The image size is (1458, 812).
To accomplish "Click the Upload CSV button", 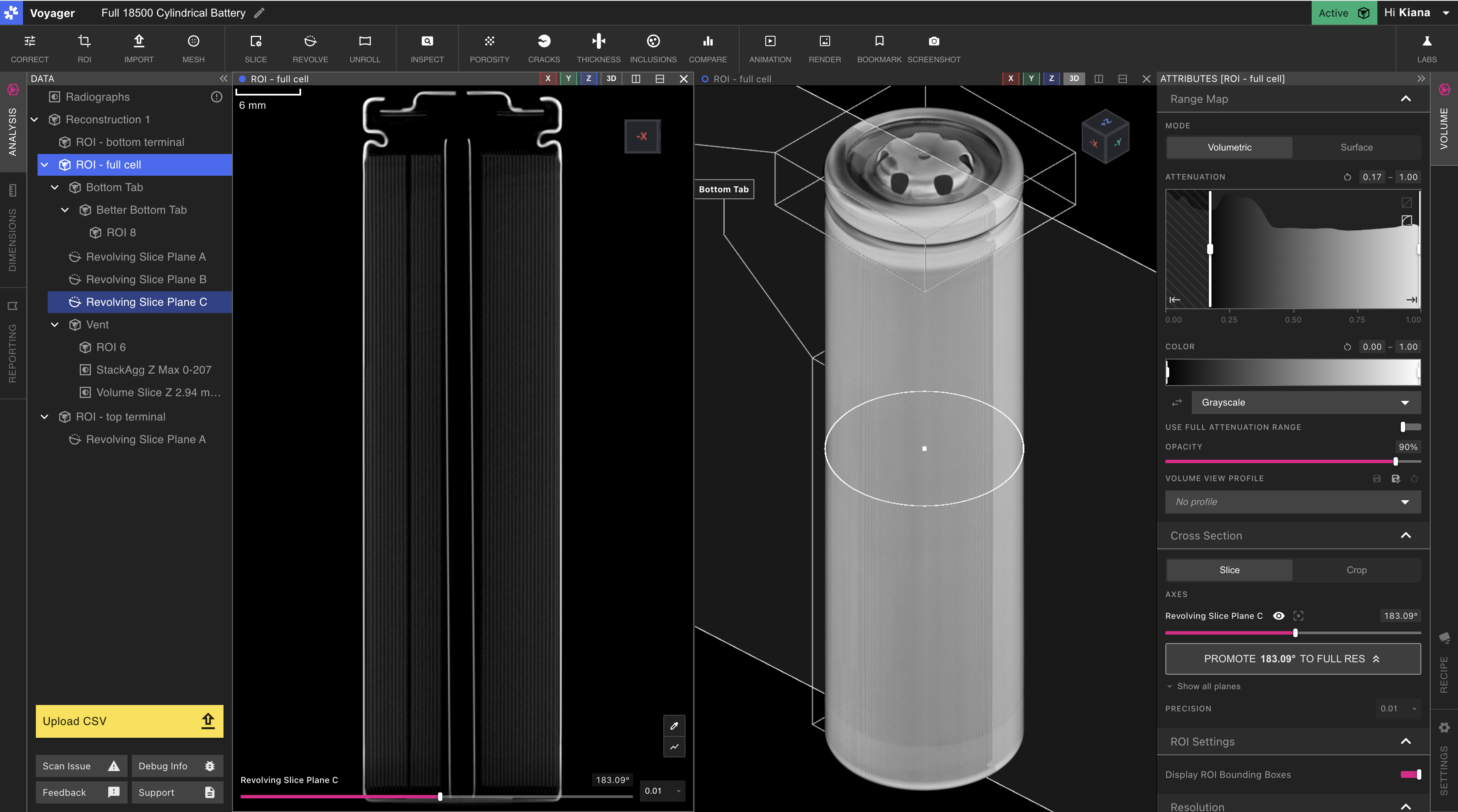I will (x=129, y=721).
